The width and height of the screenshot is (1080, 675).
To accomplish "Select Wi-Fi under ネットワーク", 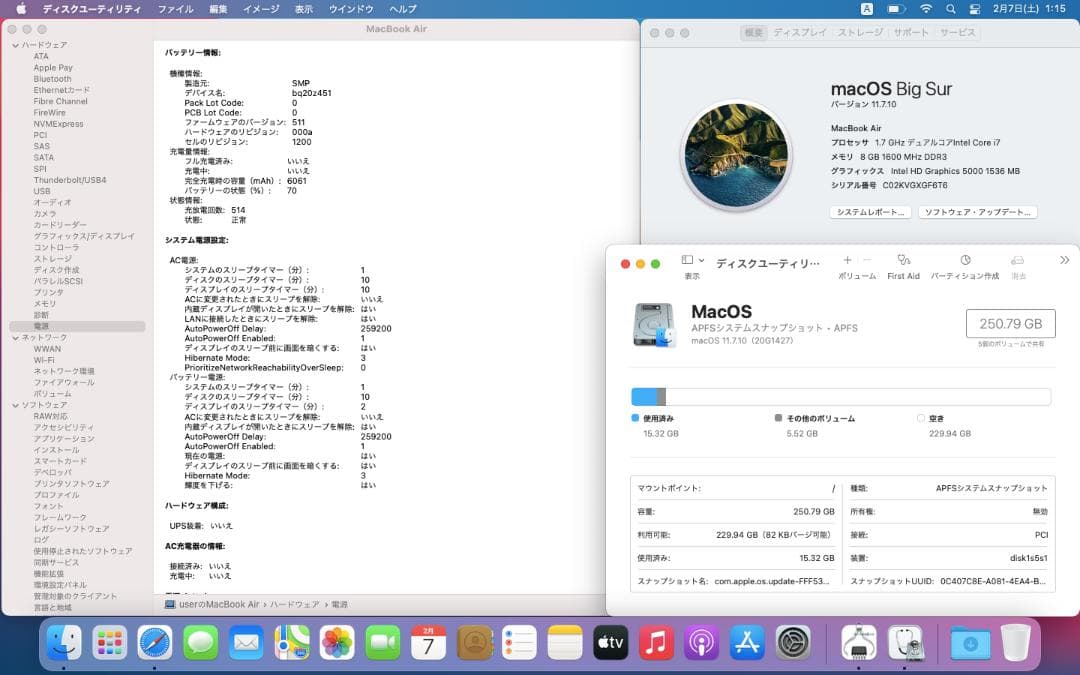I will (44, 360).
